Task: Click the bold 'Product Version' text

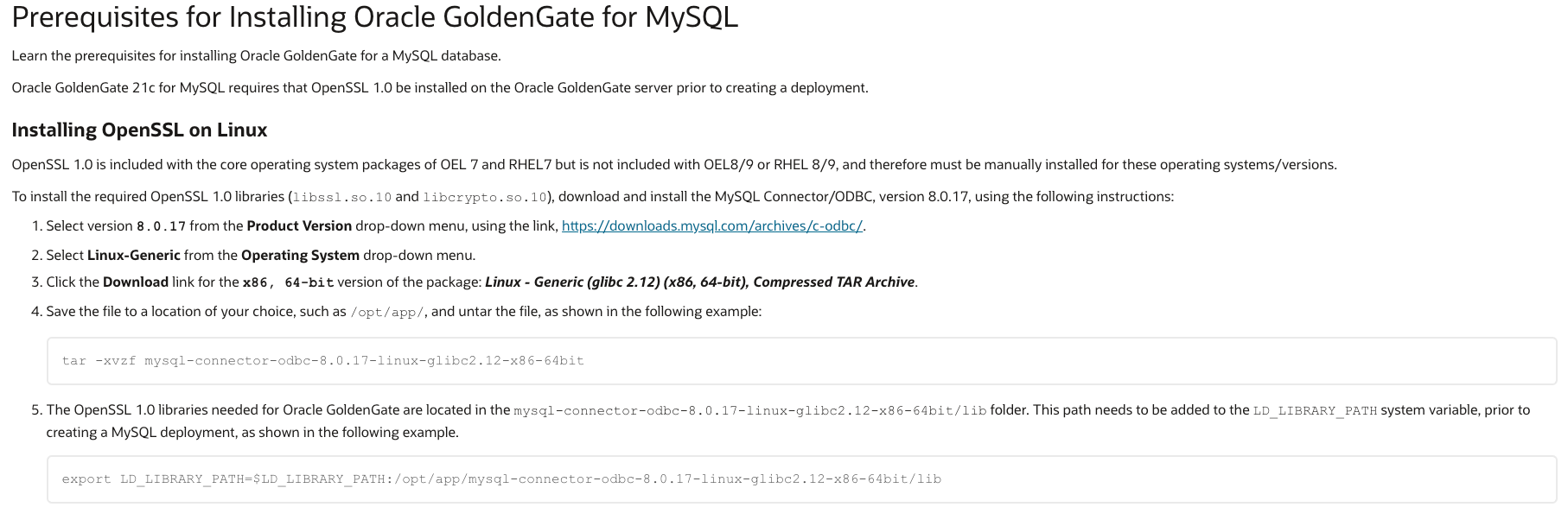Action: (x=299, y=226)
